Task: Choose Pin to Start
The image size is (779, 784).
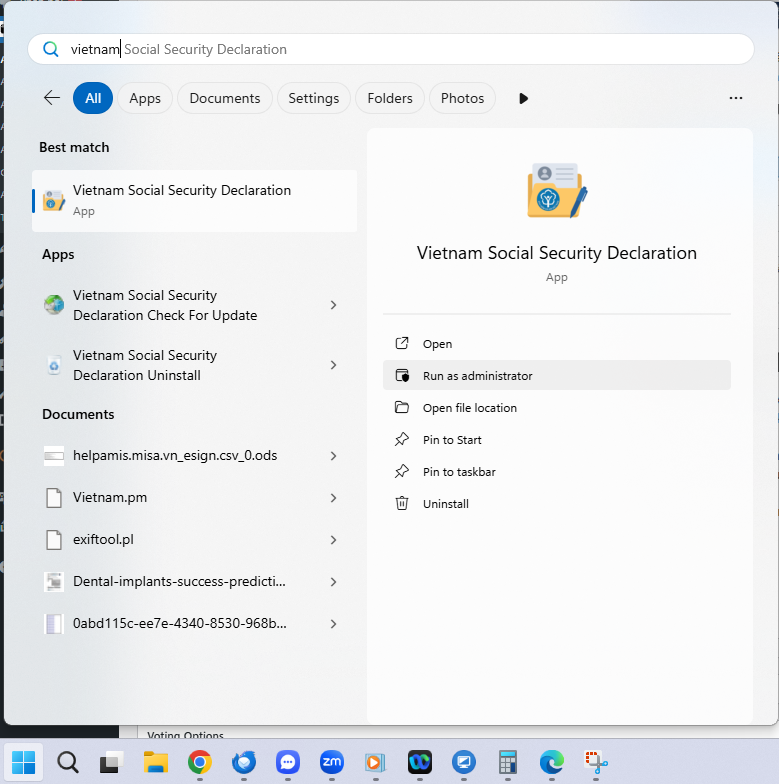Action: pos(556,440)
